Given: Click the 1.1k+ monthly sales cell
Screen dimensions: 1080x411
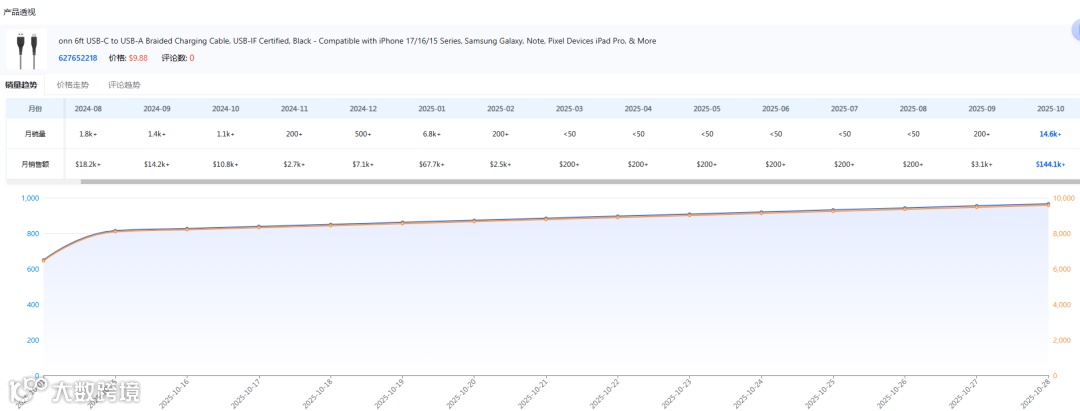Looking at the screenshot, I should click(225, 134).
